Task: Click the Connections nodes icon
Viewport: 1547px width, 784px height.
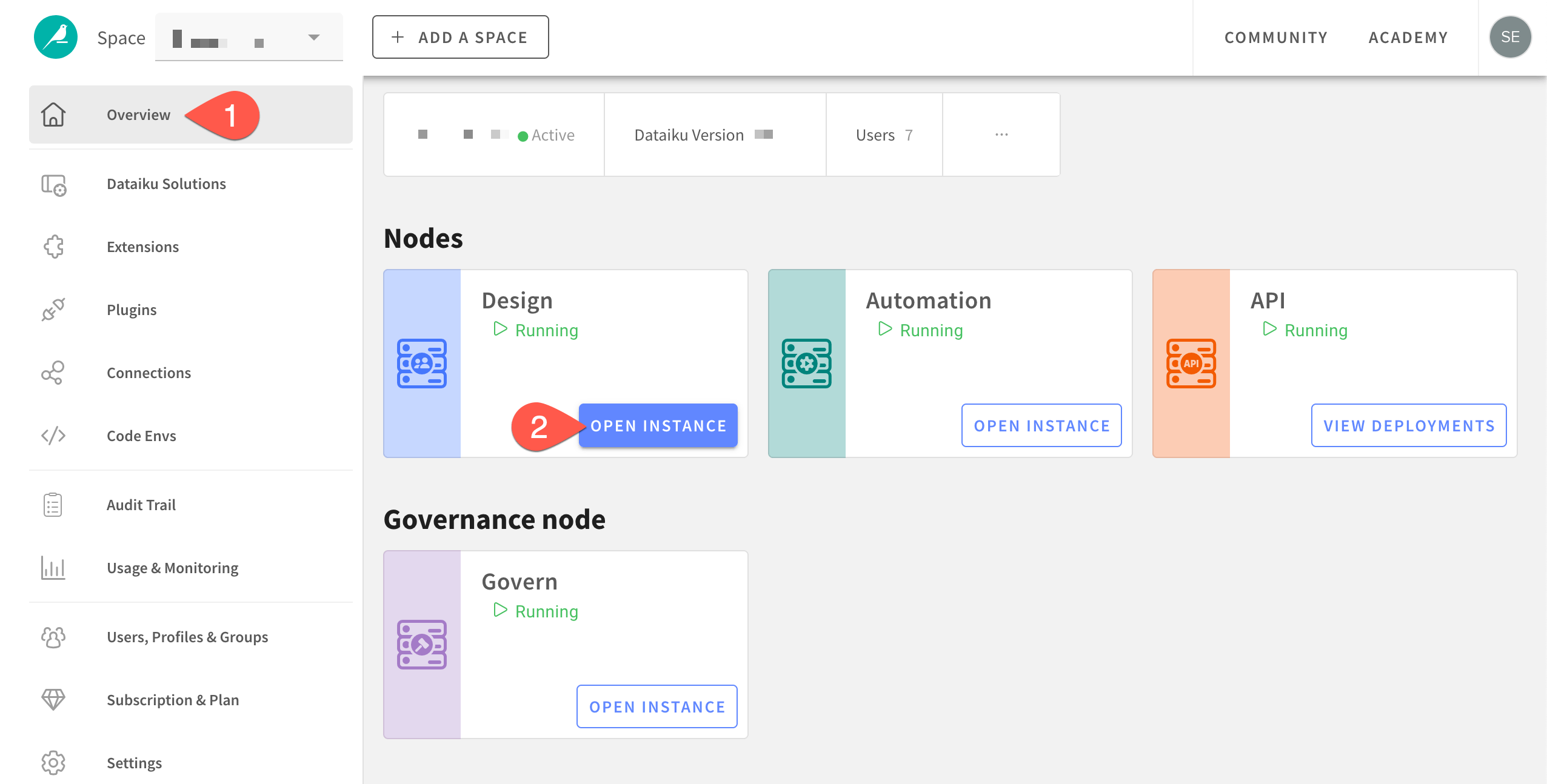Action: pos(53,373)
